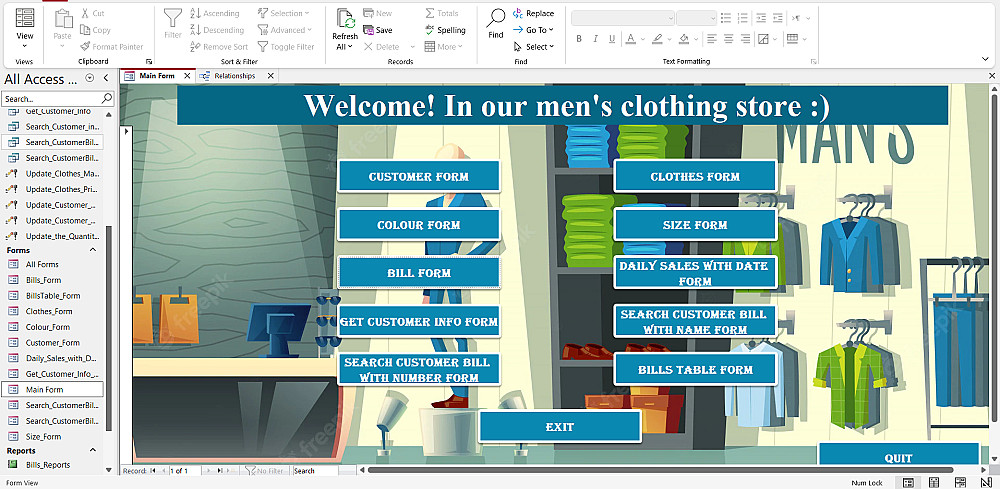Image resolution: width=1000 pixels, height=489 pixels.
Task: Switch to Form View in status bar
Action: [908, 483]
